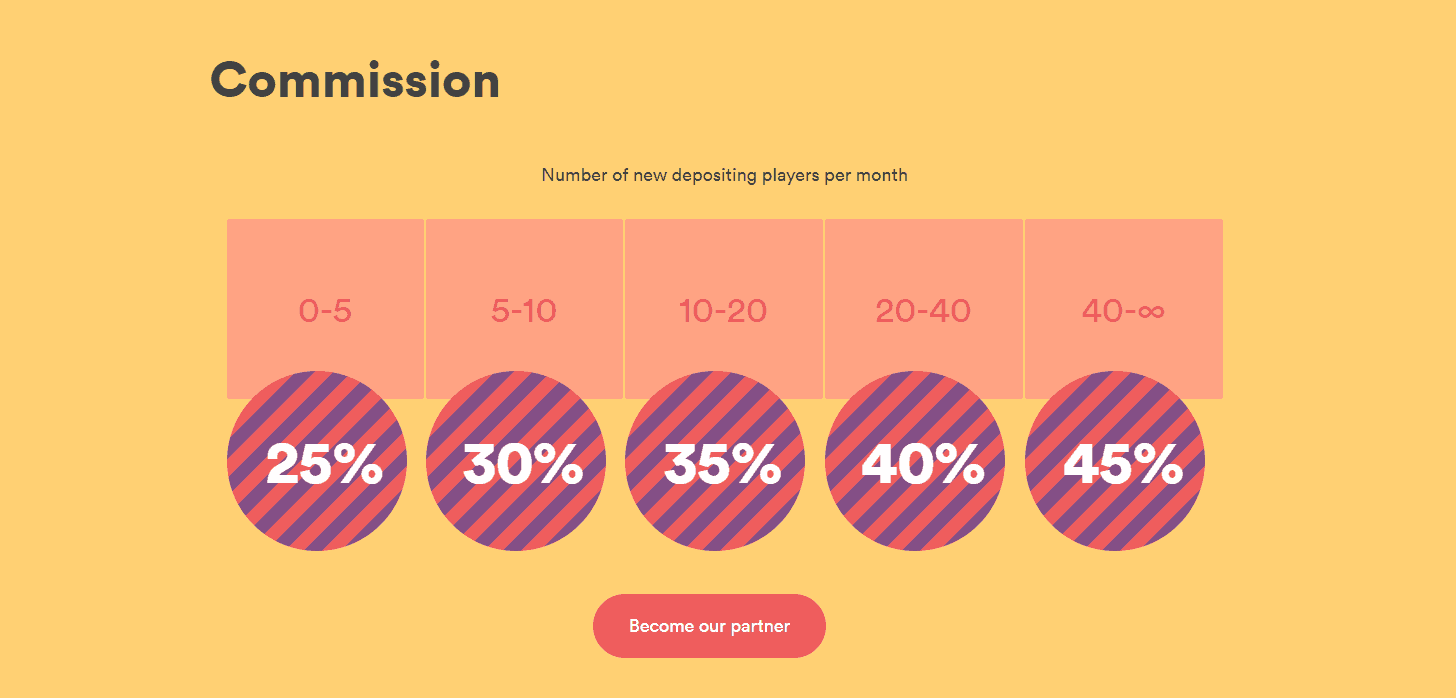Click the Become our partner button
Screen dimensions: 1456x698
(709, 626)
